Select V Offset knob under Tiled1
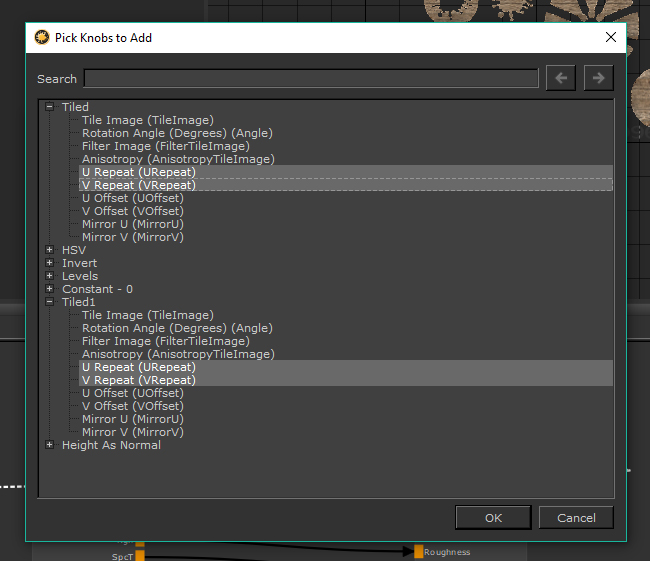The height and width of the screenshot is (561, 650). point(132,406)
